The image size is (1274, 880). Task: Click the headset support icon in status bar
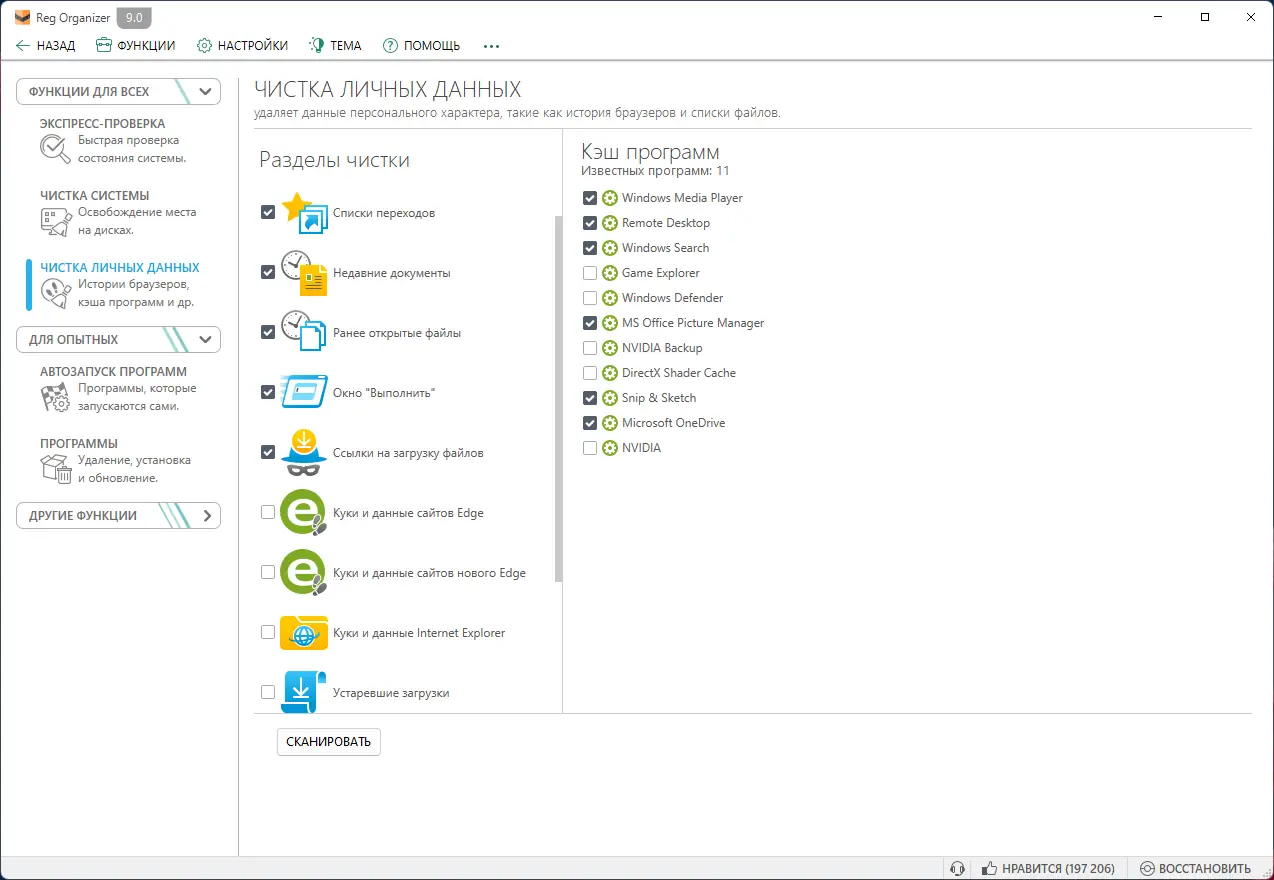957,869
